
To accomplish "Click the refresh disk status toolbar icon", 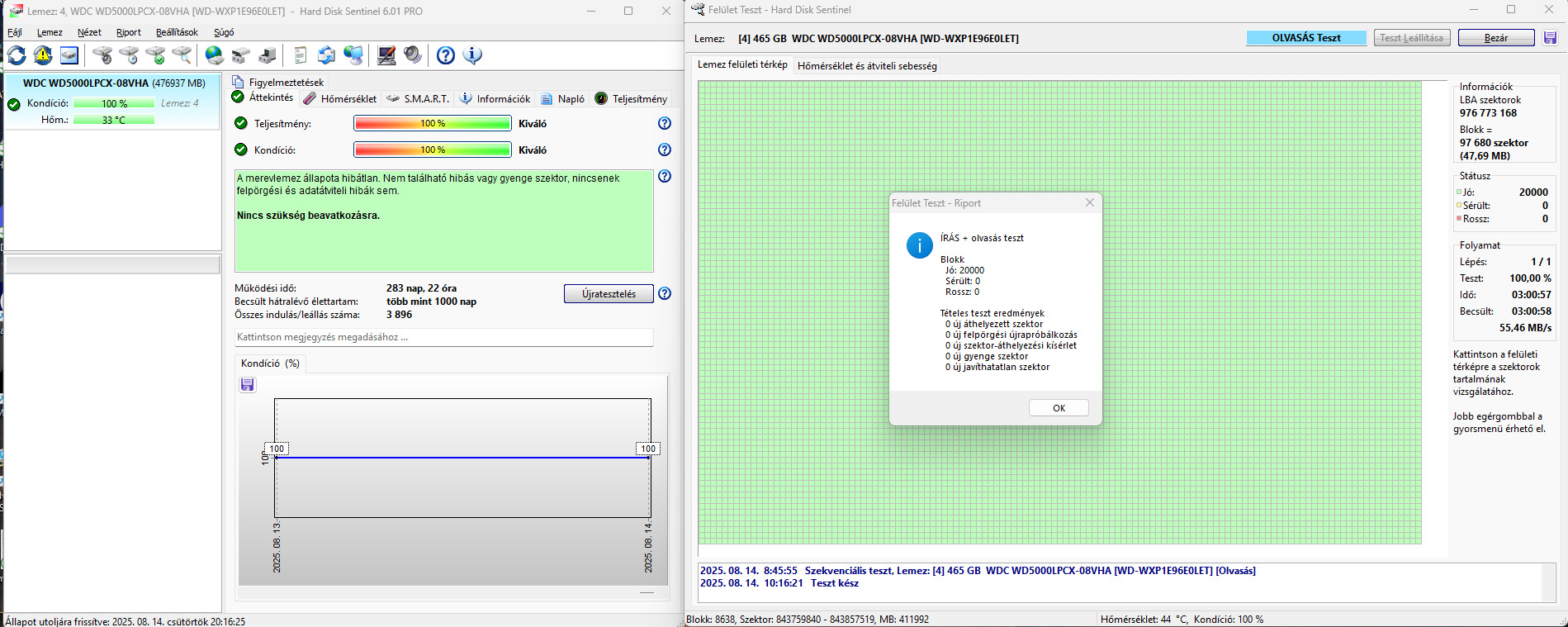I will click(17, 55).
